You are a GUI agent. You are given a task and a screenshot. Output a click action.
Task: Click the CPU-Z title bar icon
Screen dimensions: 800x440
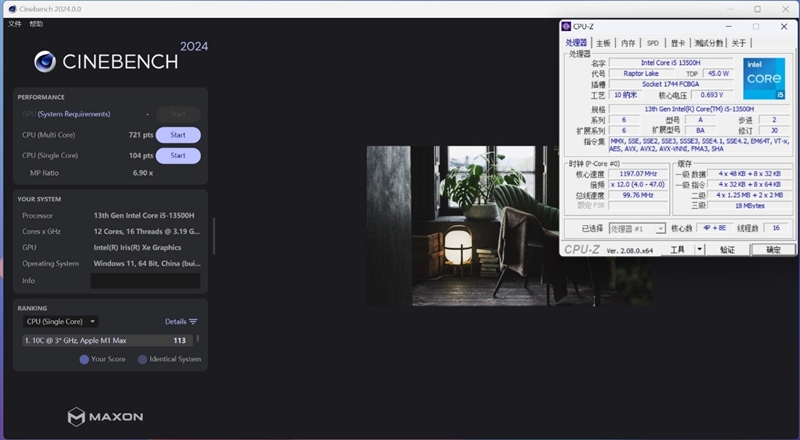[x=566, y=27]
